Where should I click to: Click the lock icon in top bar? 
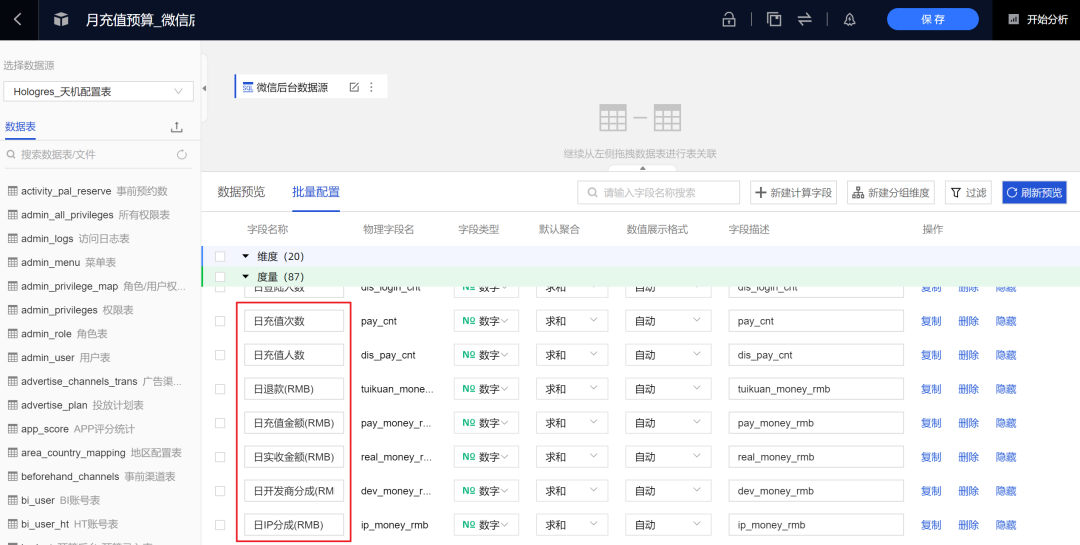[729, 19]
